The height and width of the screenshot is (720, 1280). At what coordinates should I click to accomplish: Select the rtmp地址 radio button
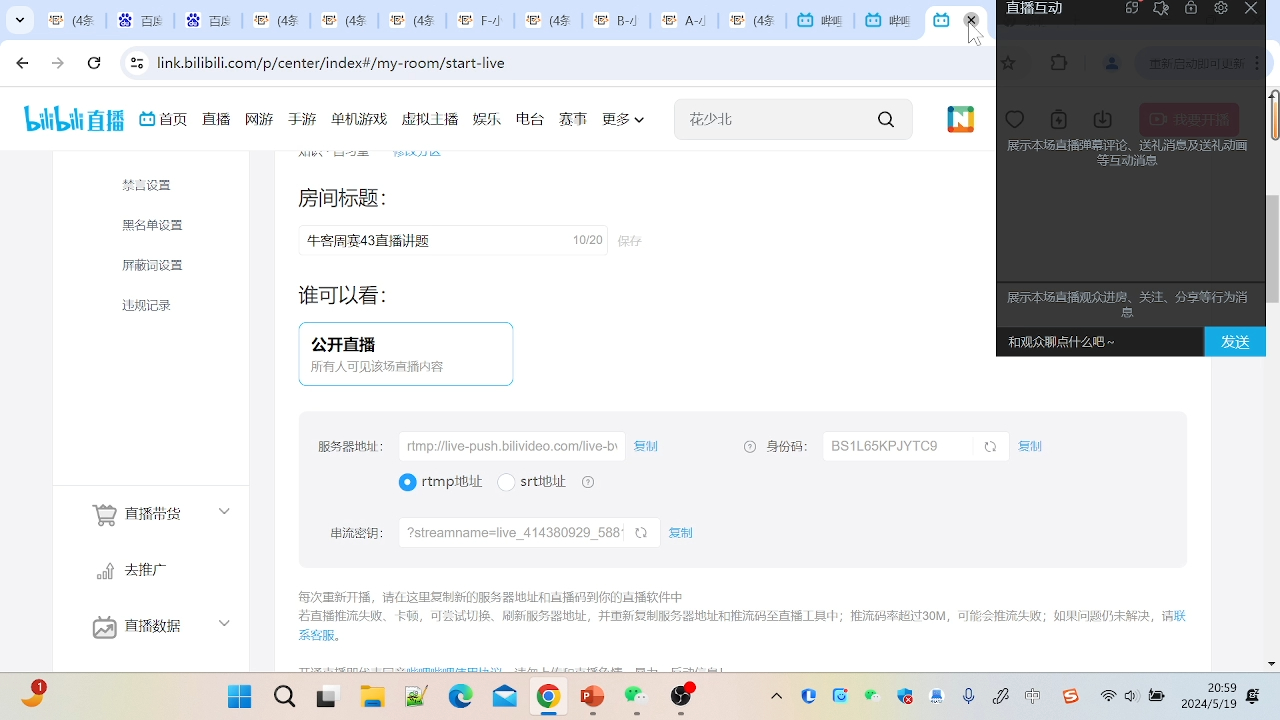[407, 482]
